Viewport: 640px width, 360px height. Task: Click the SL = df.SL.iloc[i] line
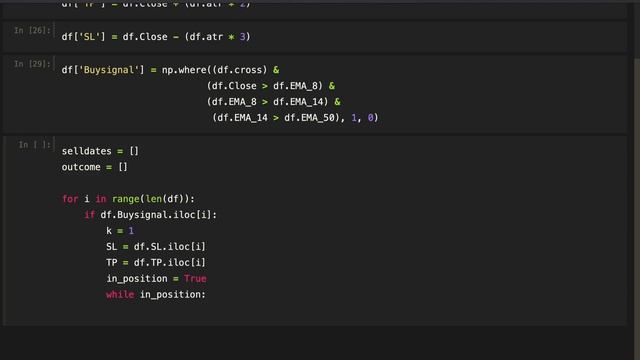click(x=156, y=247)
